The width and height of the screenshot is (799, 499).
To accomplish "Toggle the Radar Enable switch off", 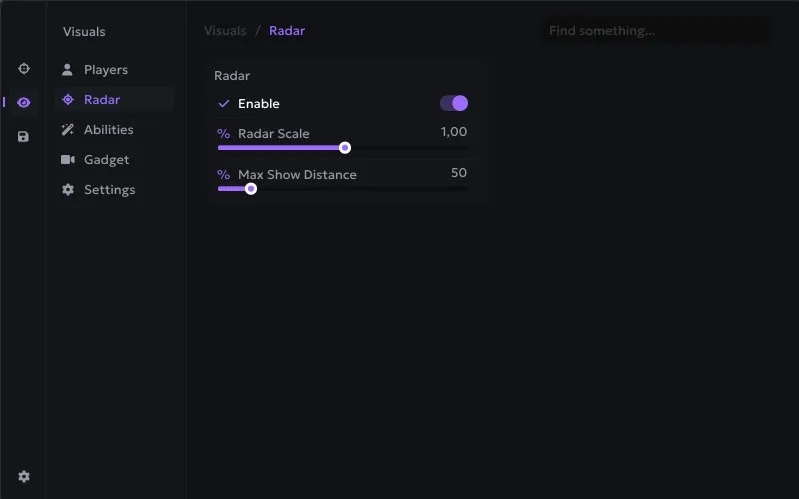I will (454, 103).
